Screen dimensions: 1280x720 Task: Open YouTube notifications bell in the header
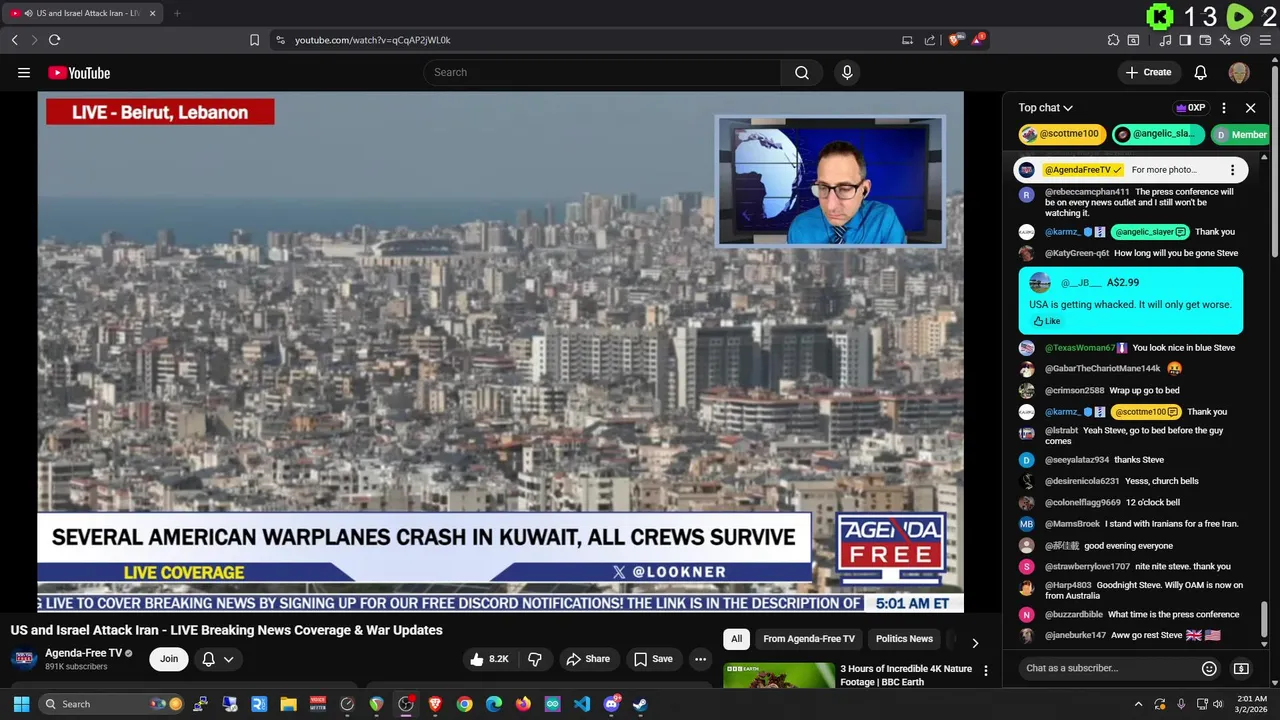pos(1201,72)
